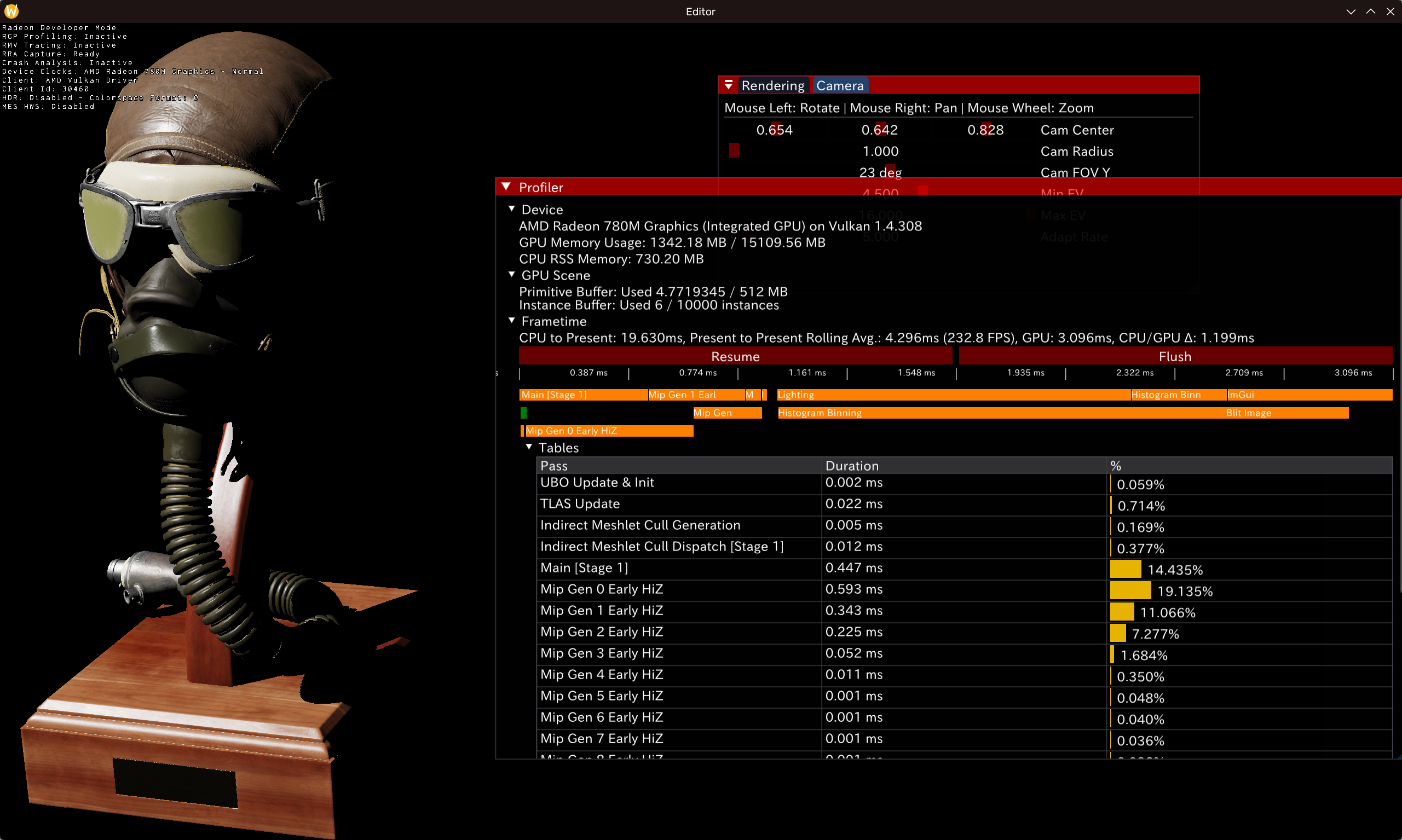Click the green timeline block
This screenshot has height=840, width=1402.
(523, 413)
